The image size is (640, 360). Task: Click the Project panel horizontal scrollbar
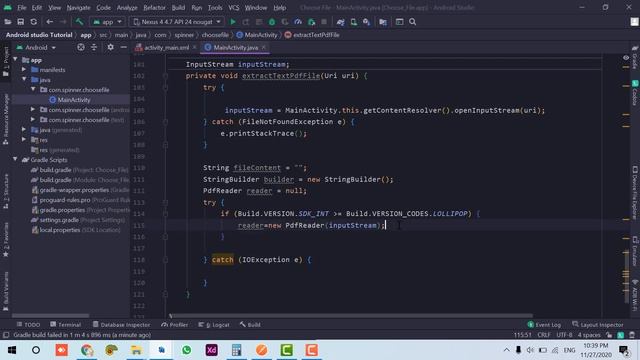[x=51, y=316]
